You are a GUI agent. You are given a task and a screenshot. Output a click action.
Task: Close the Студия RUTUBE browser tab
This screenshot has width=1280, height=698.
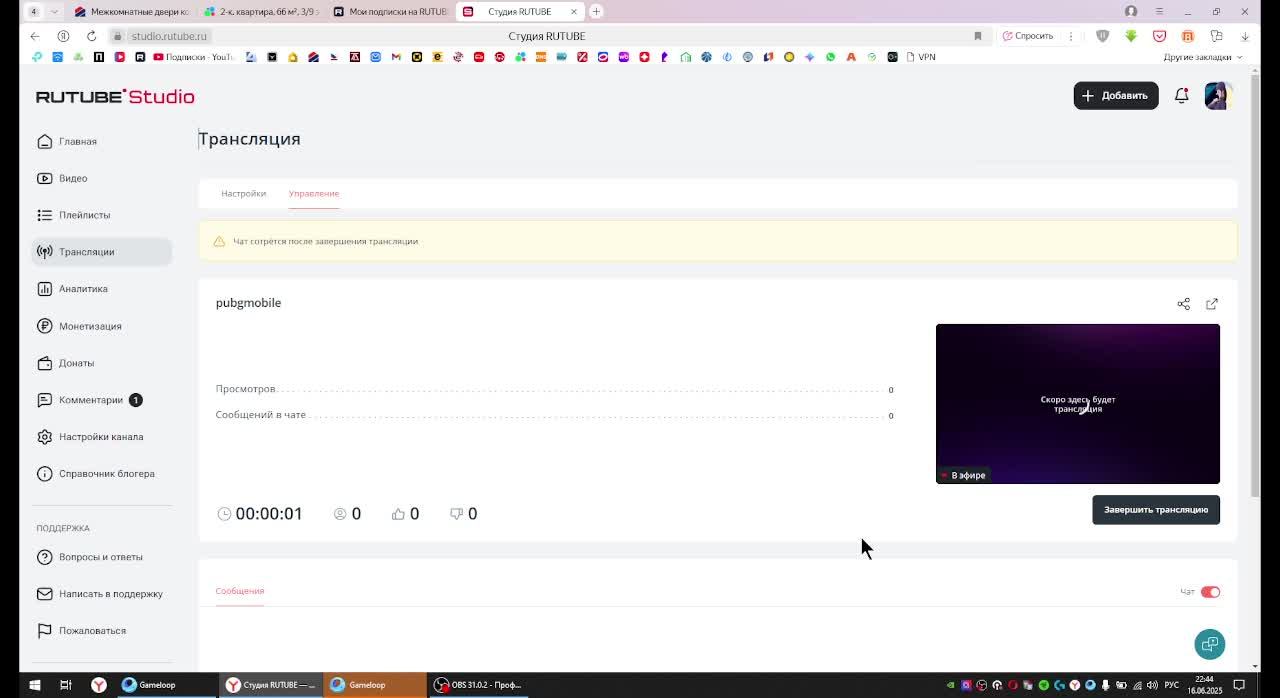point(574,12)
